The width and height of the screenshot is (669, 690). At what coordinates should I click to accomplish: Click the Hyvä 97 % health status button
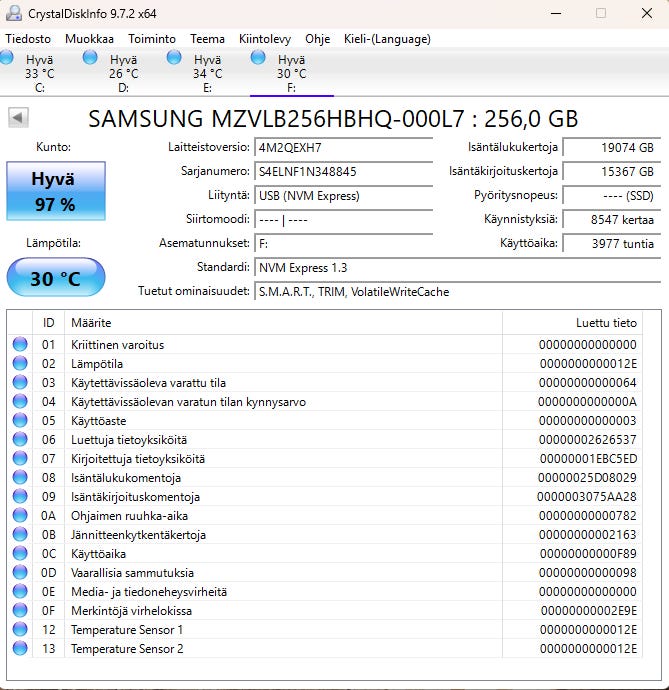[54, 192]
